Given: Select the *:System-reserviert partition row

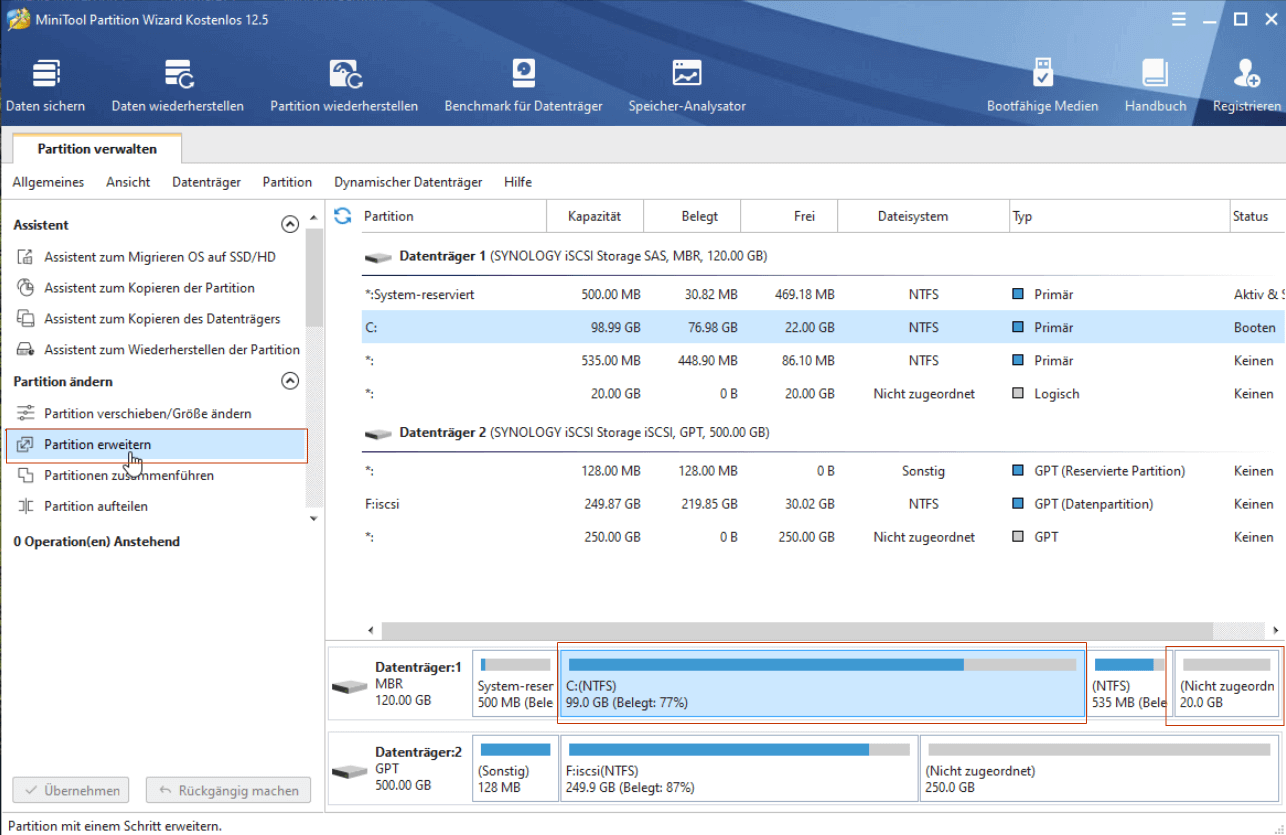Looking at the screenshot, I should tap(823, 295).
